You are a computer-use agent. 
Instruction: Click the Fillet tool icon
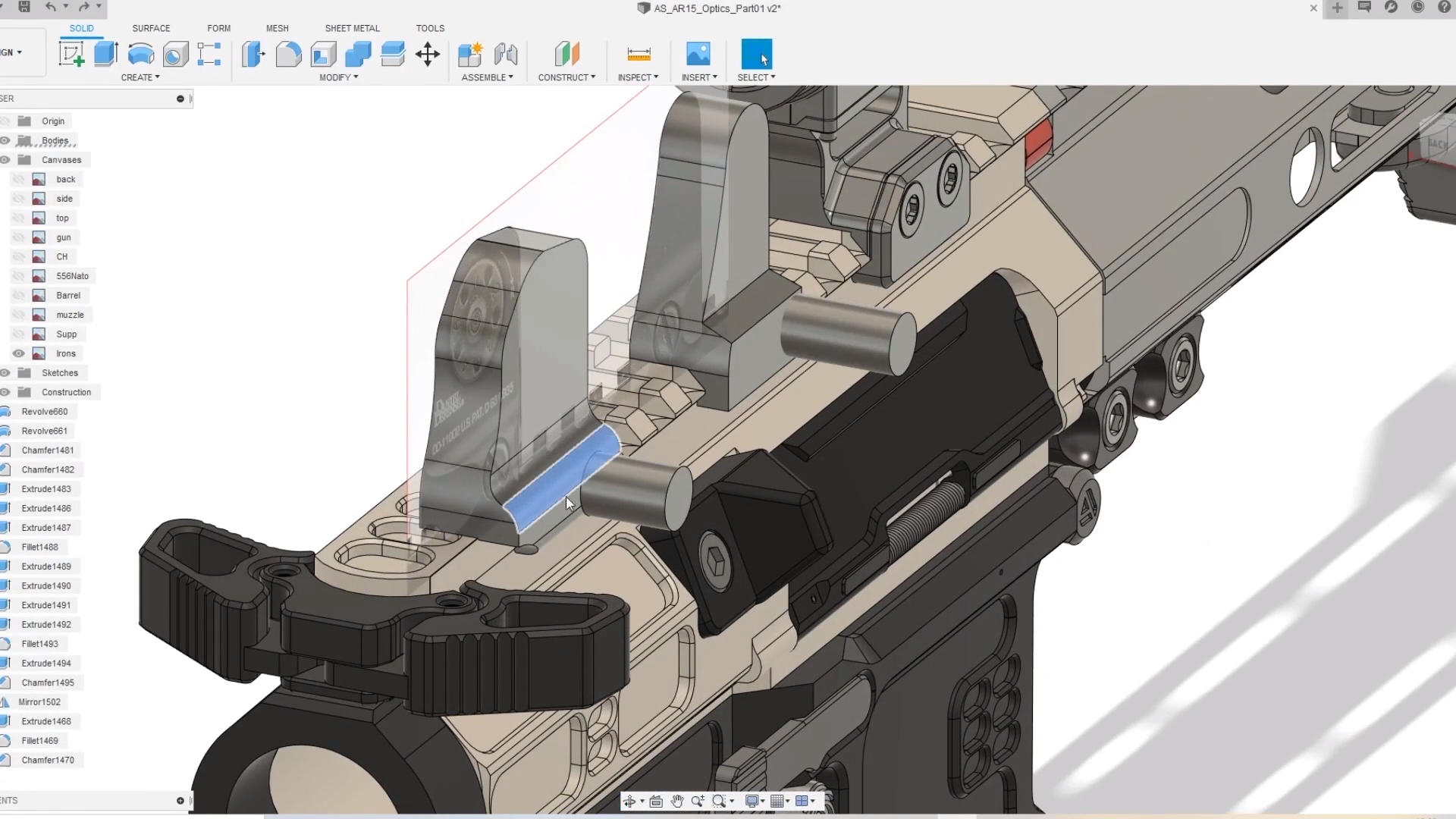288,54
